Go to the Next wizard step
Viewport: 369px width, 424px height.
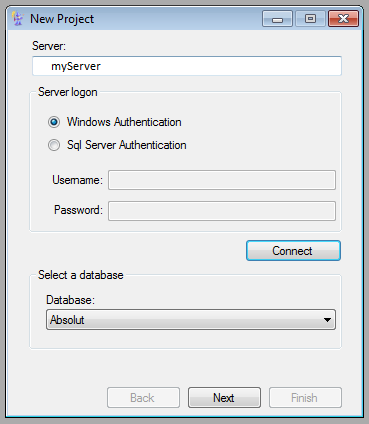[224, 397]
